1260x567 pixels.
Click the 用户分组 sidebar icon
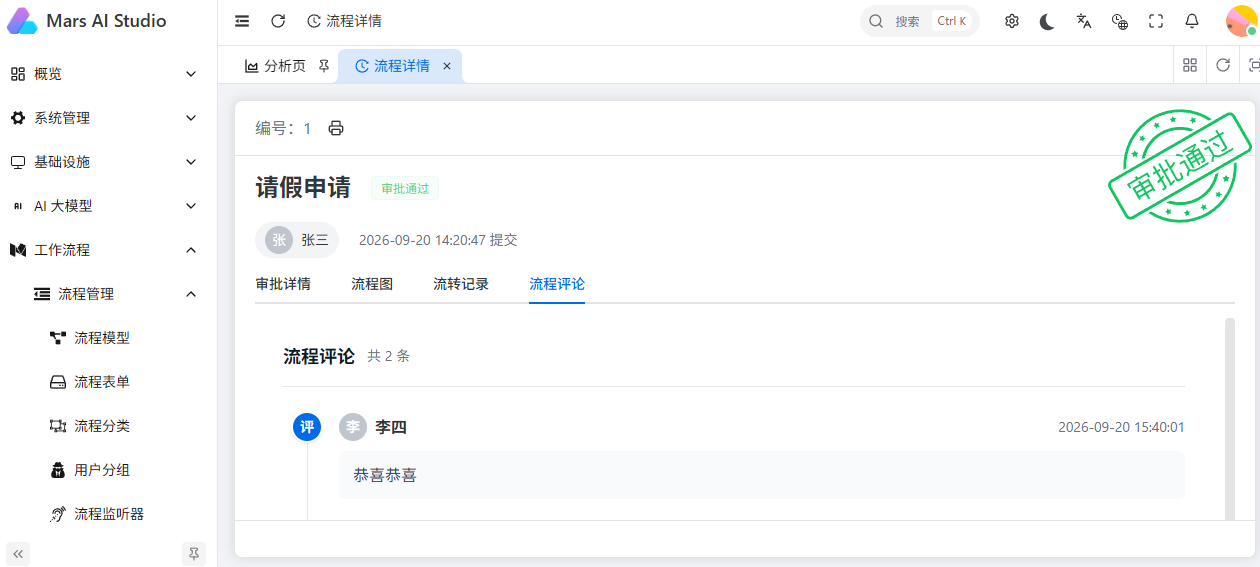[x=58, y=470]
